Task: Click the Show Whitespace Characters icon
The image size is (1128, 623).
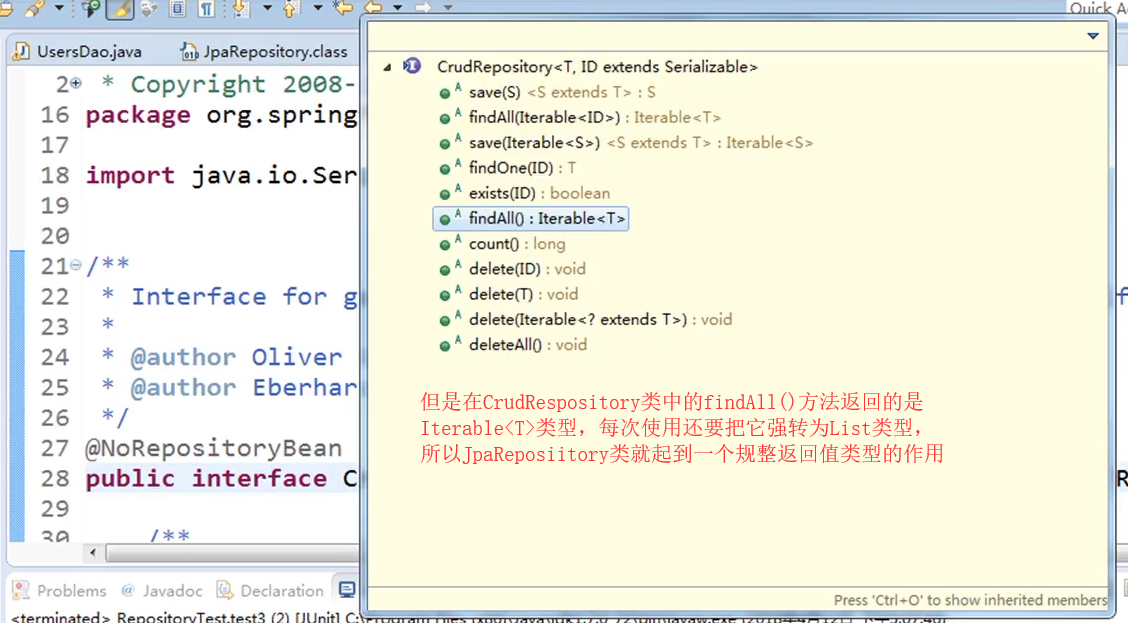Action: (206, 10)
